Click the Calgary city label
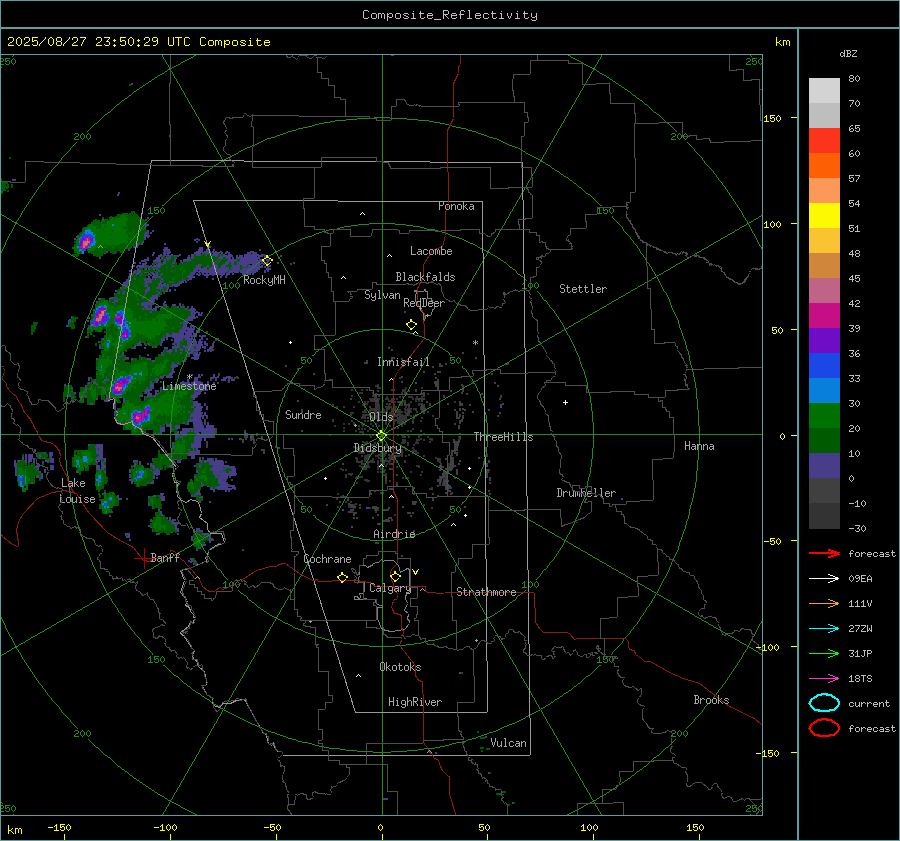Screen dimensions: 900x841 [390, 588]
